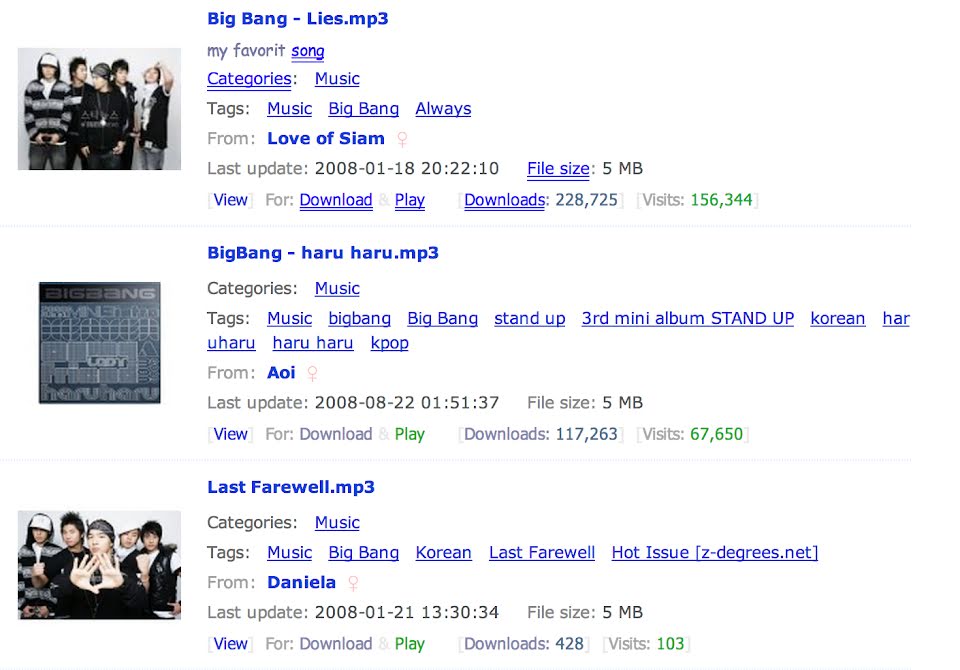Image resolution: width=960 pixels, height=670 pixels.
Task: Play the Big Bang - Lies track
Action: (x=410, y=200)
